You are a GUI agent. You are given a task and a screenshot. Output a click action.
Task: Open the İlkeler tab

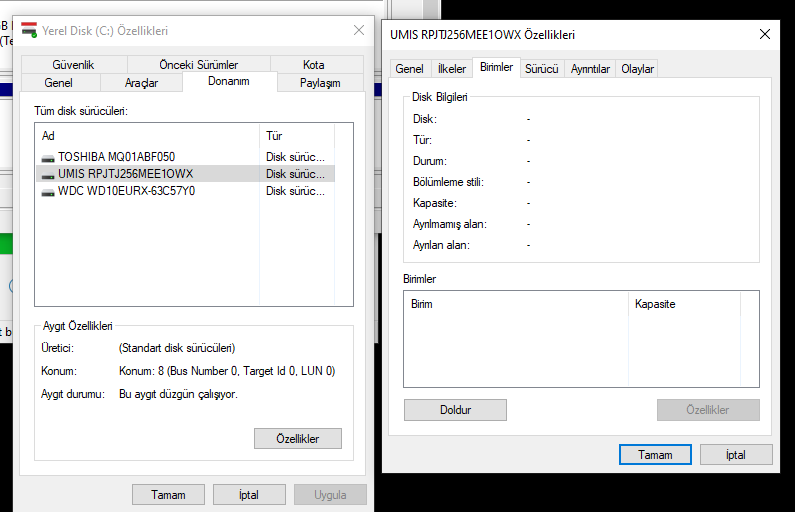tap(452, 69)
